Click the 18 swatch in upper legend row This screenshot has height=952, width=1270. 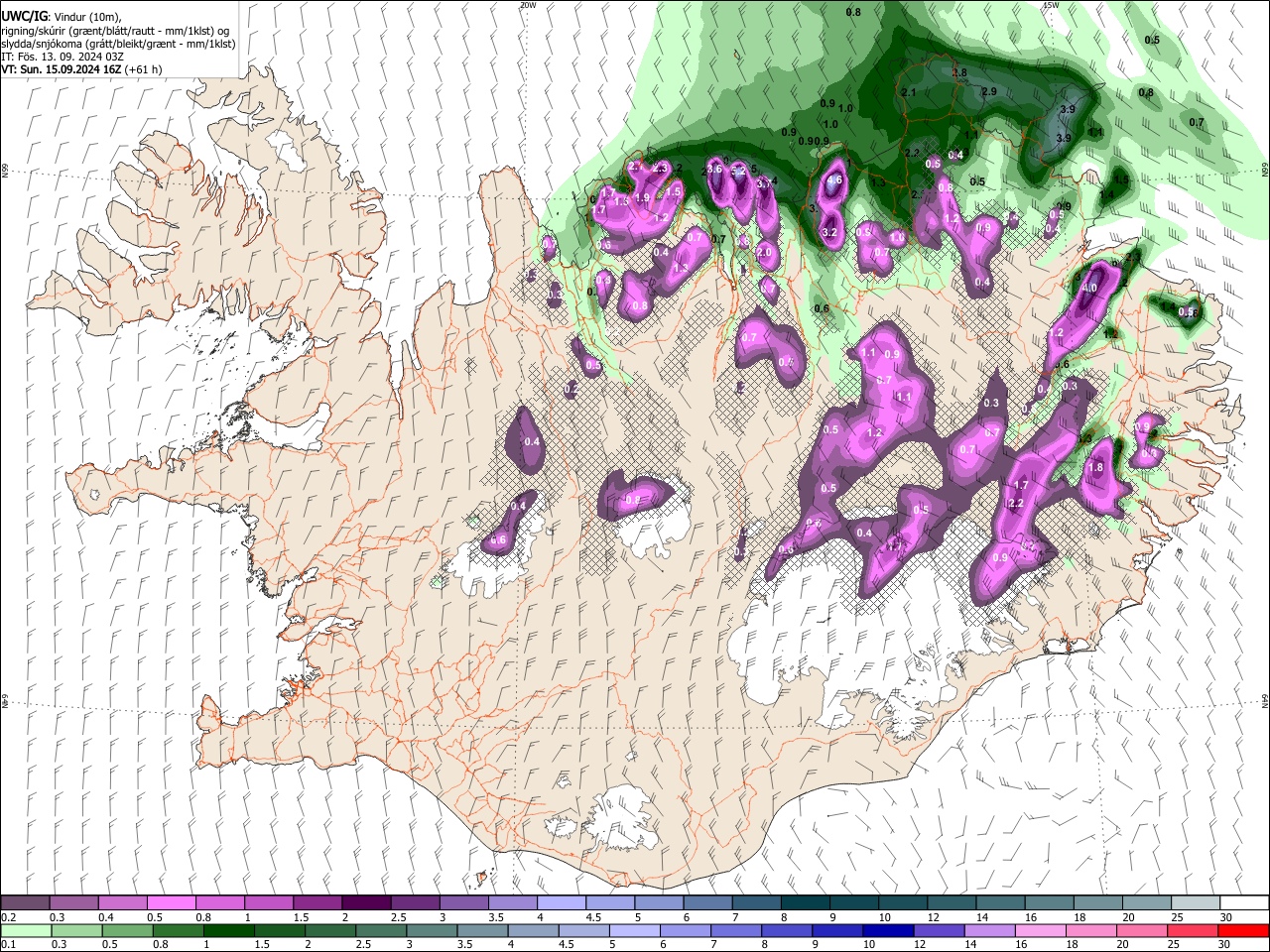pos(1097,903)
